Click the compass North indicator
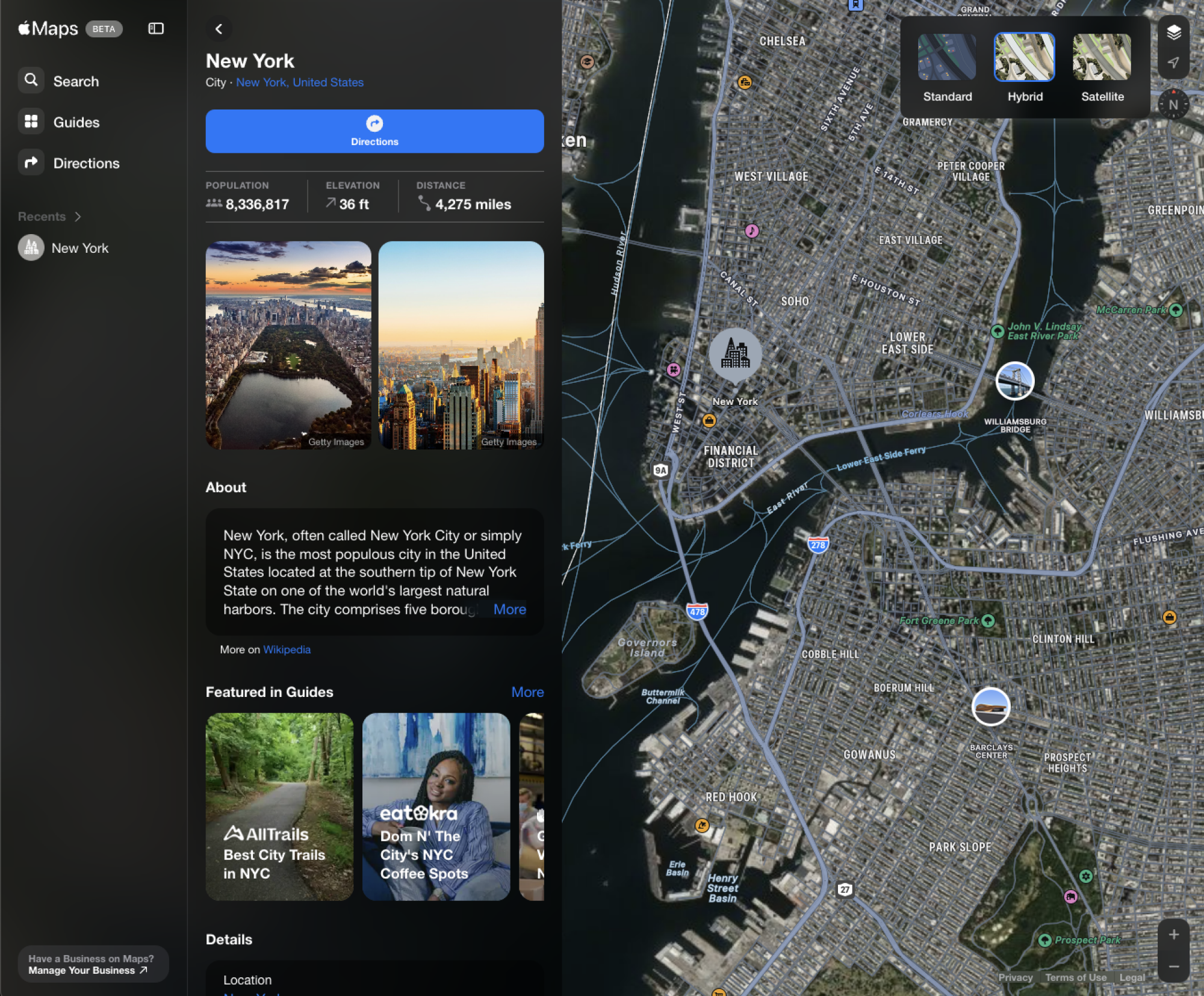 tap(1173, 105)
